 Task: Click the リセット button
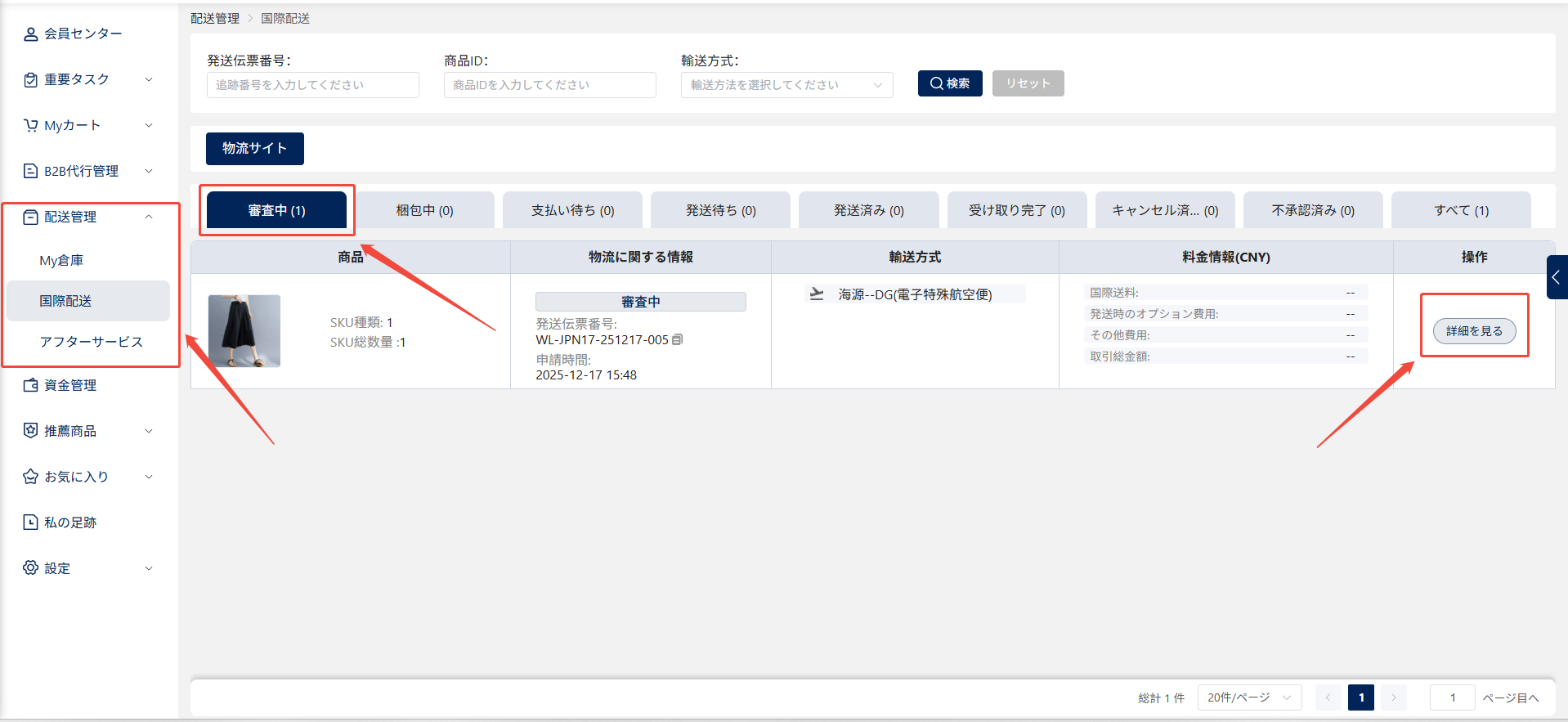pos(1028,83)
